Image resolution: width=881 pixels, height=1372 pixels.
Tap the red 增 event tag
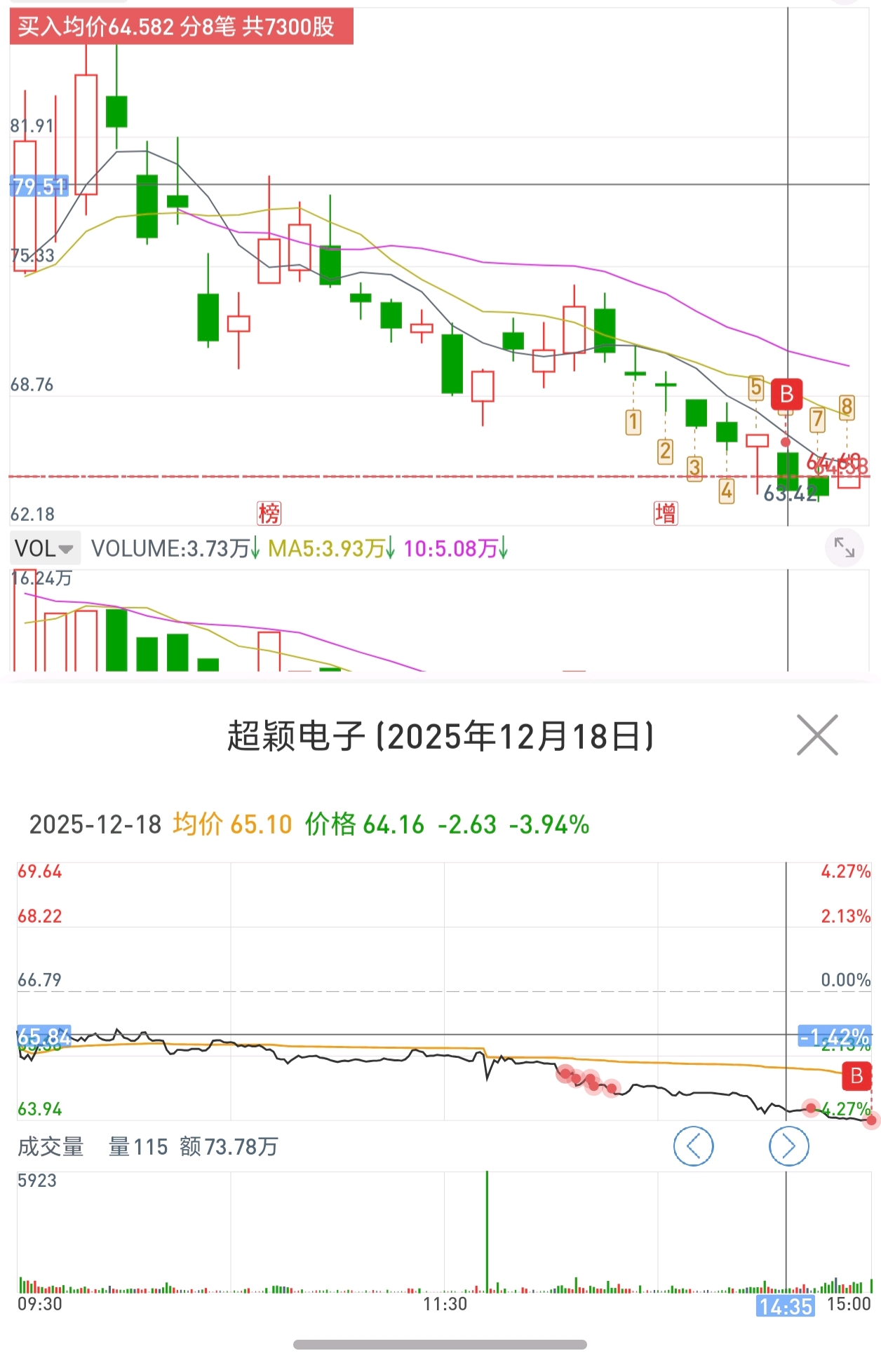point(665,513)
